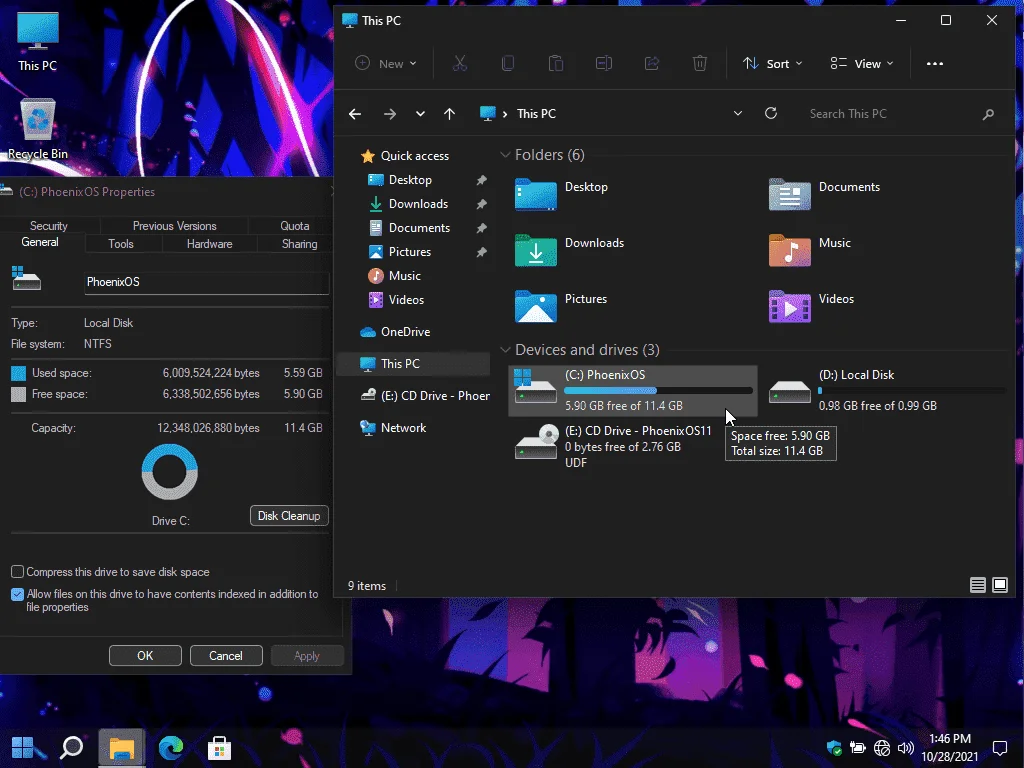Click the search magnifier in Explorer
The image size is (1024, 768).
(x=988, y=114)
